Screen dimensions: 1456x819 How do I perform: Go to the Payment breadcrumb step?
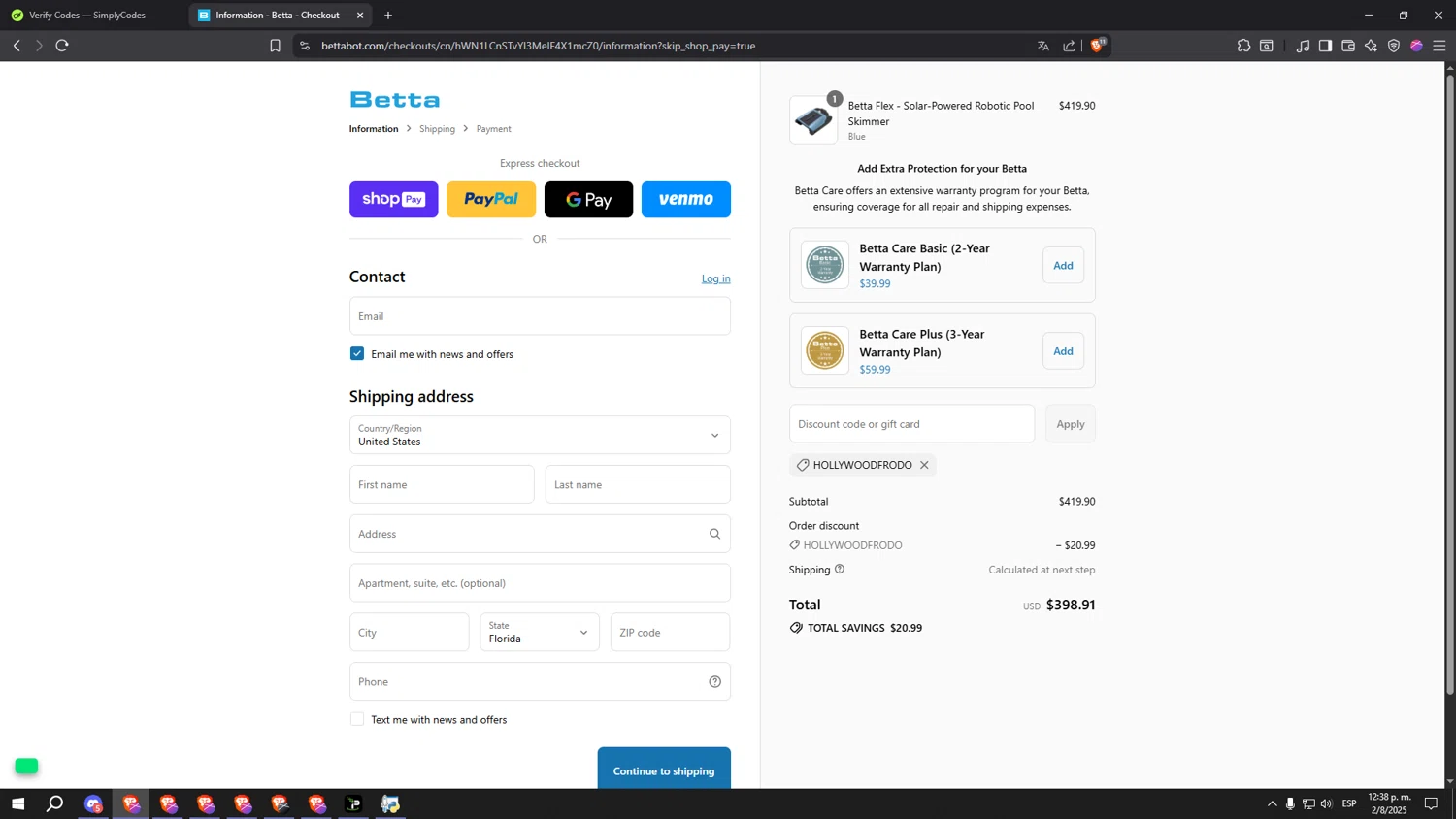click(x=493, y=129)
